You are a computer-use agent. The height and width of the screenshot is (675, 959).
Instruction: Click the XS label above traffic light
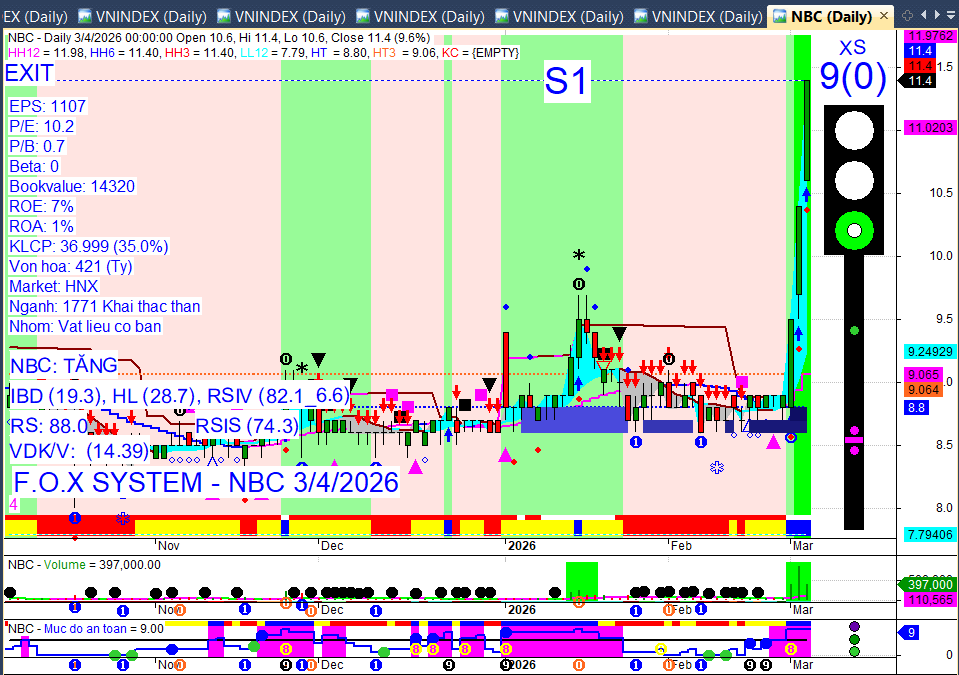[853, 48]
